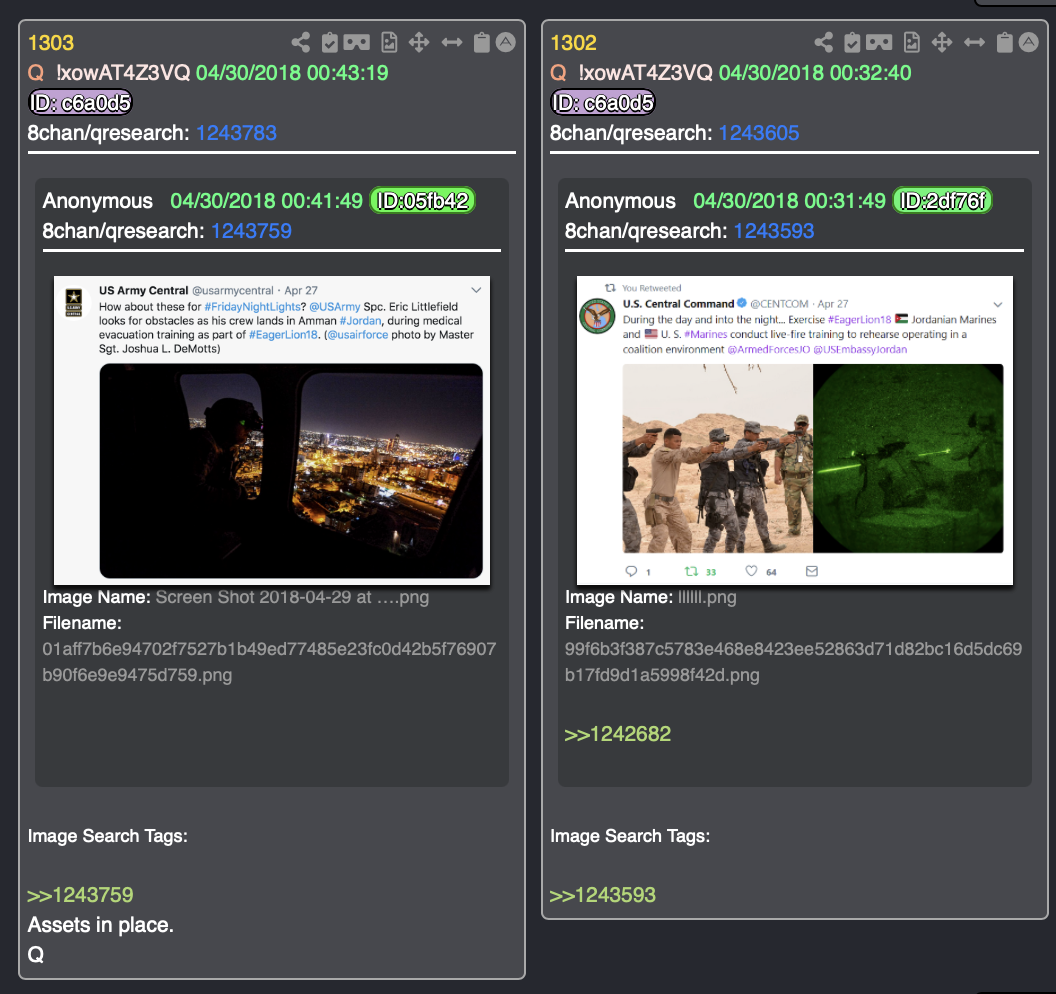Click the filename starting with 99f6b3f387c5783
This screenshot has height=994, width=1056.
click(793, 661)
